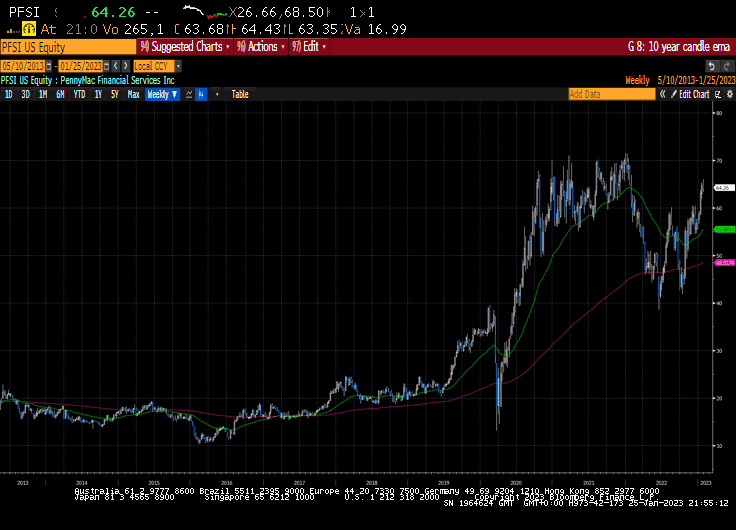Click PennyMac Financial Services Inc description text

point(117,80)
